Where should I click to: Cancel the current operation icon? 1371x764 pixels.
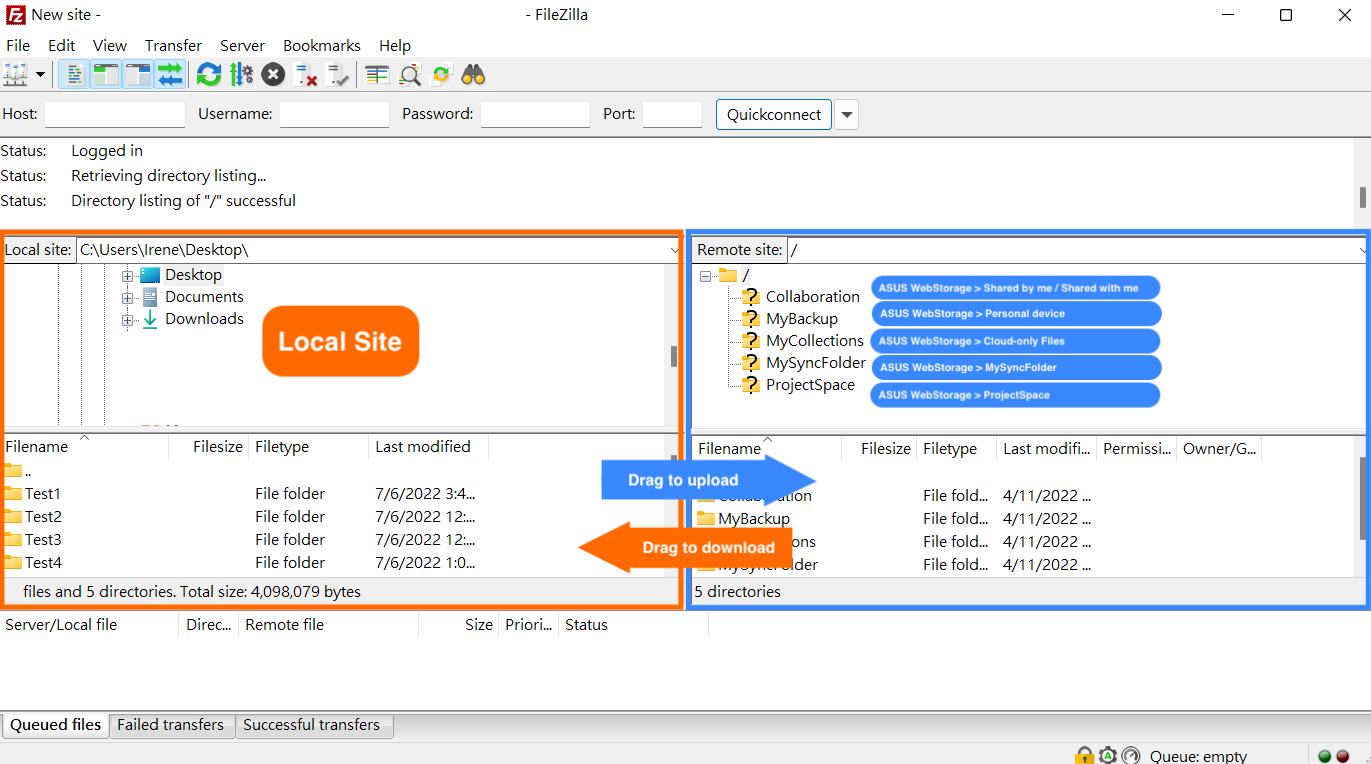[273, 74]
